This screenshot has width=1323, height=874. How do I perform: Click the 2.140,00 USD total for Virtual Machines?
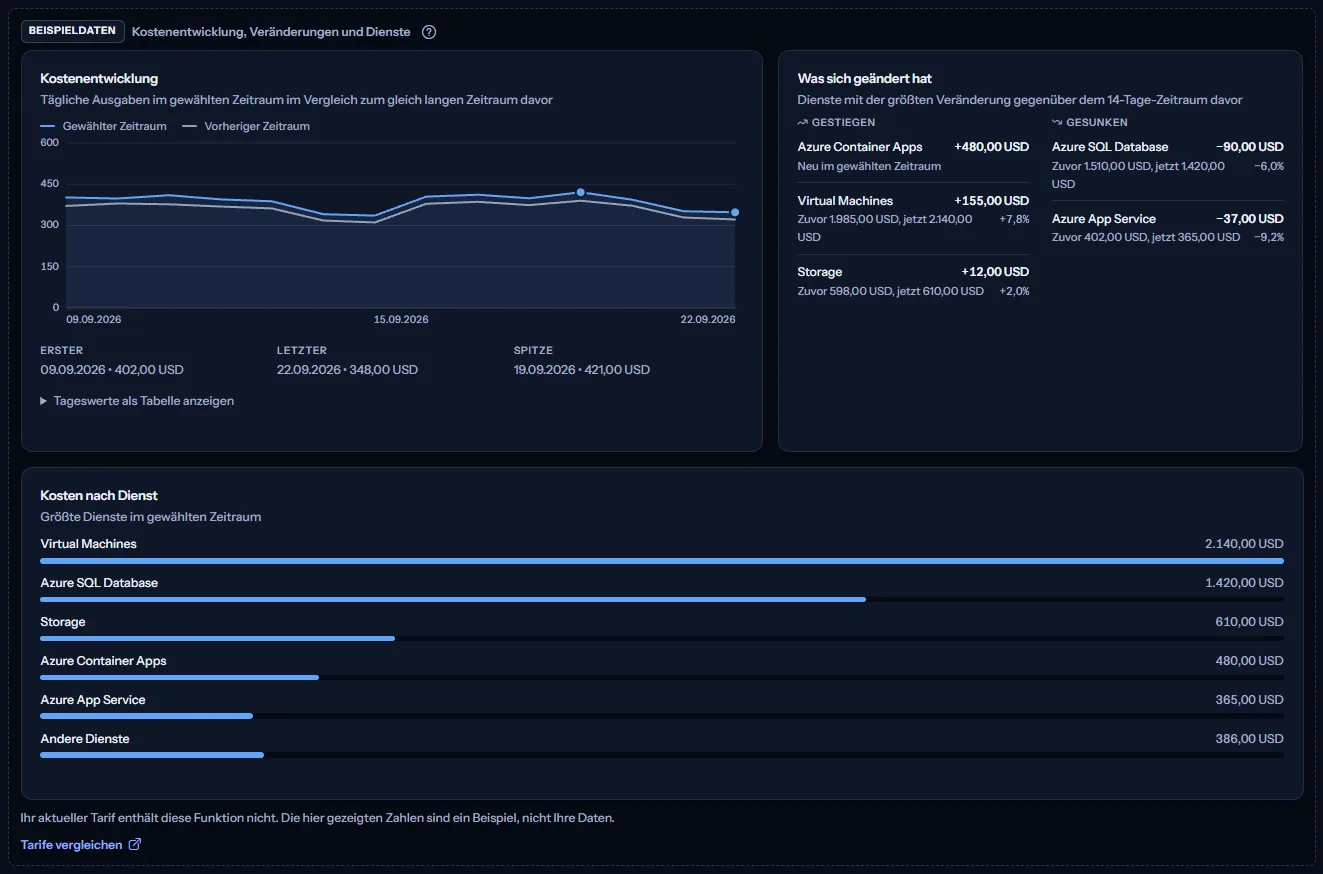(1244, 544)
